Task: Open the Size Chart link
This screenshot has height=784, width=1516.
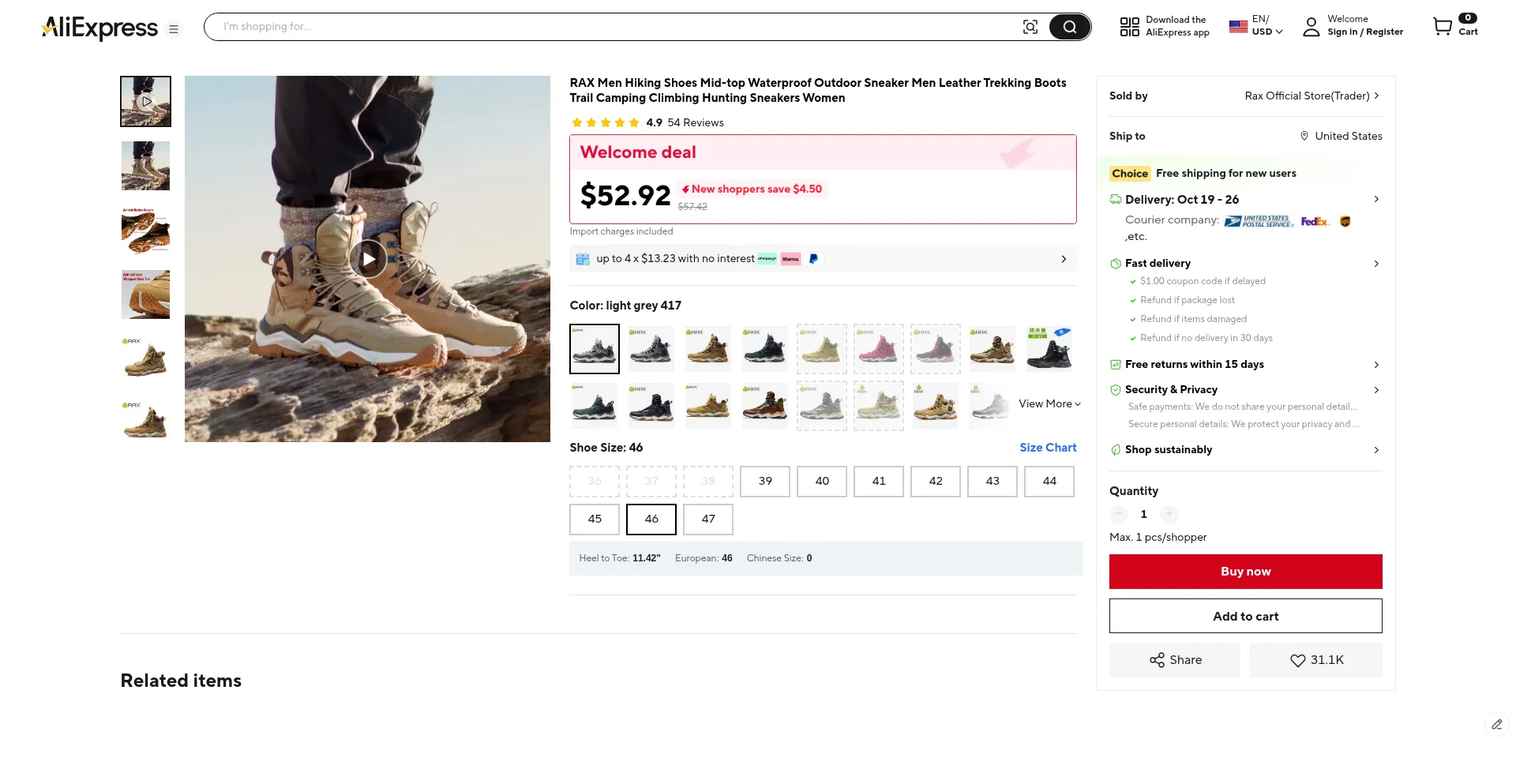Action: point(1048,448)
